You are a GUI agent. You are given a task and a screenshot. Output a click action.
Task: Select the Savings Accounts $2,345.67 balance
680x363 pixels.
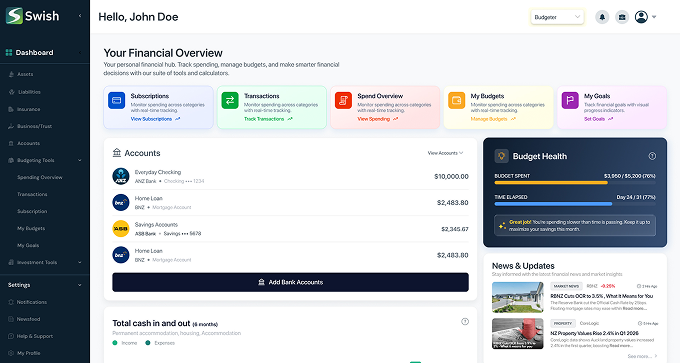coord(454,229)
